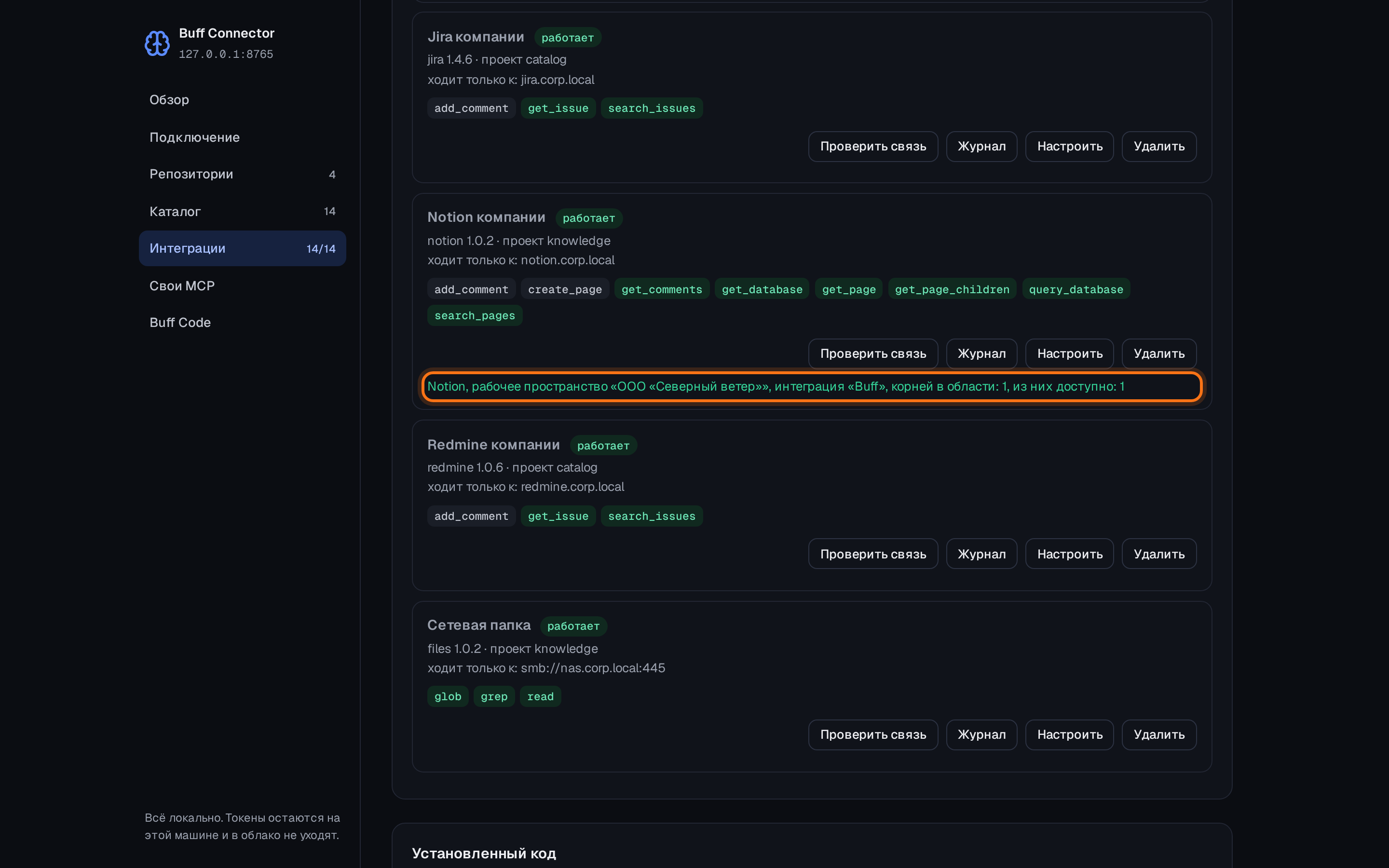Open the Каталог sidebar section

coord(242,211)
